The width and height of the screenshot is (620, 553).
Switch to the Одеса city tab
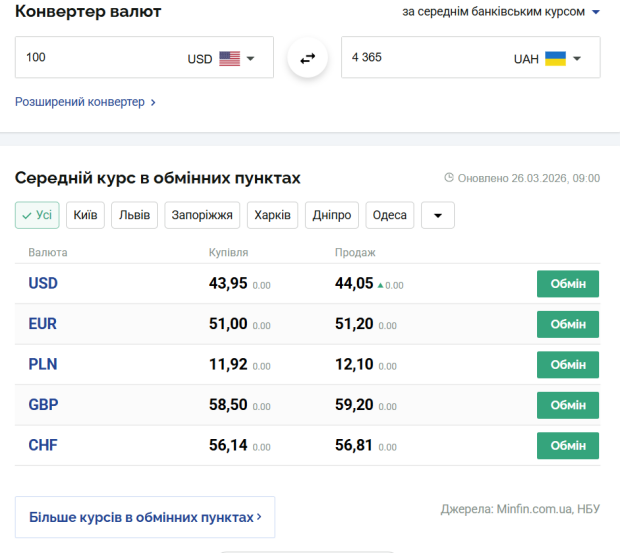pos(389,215)
